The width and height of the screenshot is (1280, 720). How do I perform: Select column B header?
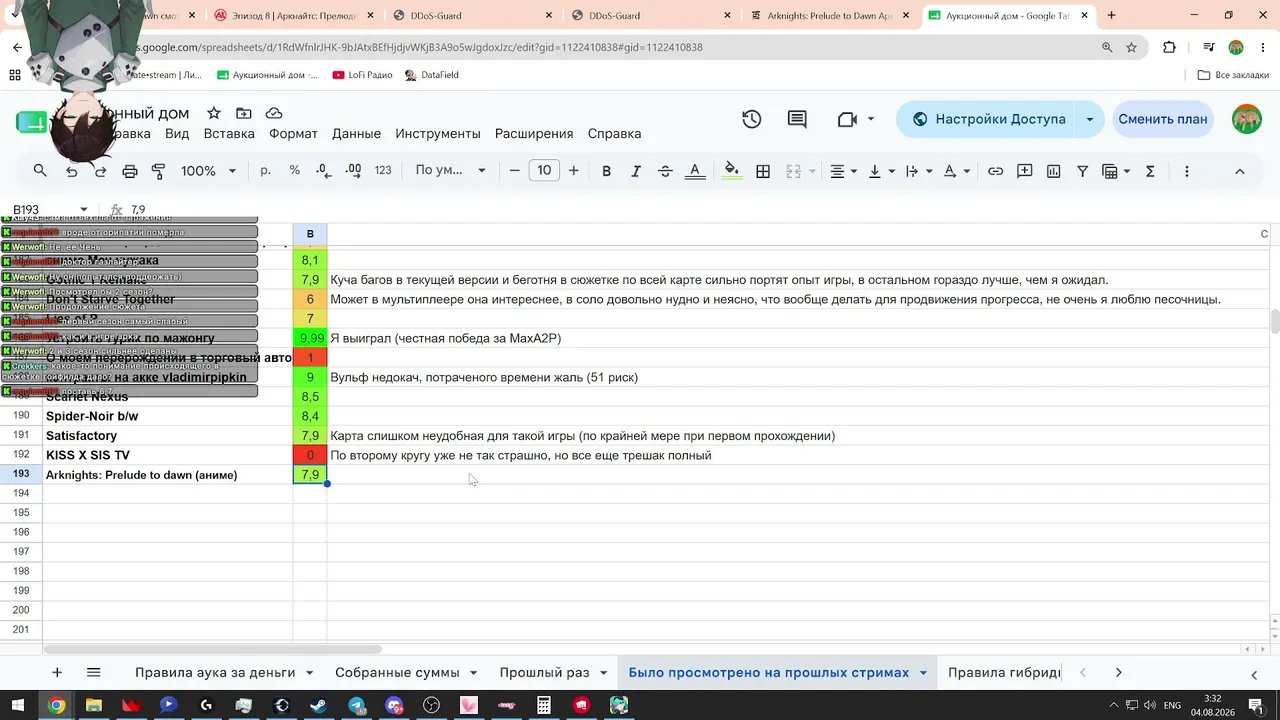(310, 234)
